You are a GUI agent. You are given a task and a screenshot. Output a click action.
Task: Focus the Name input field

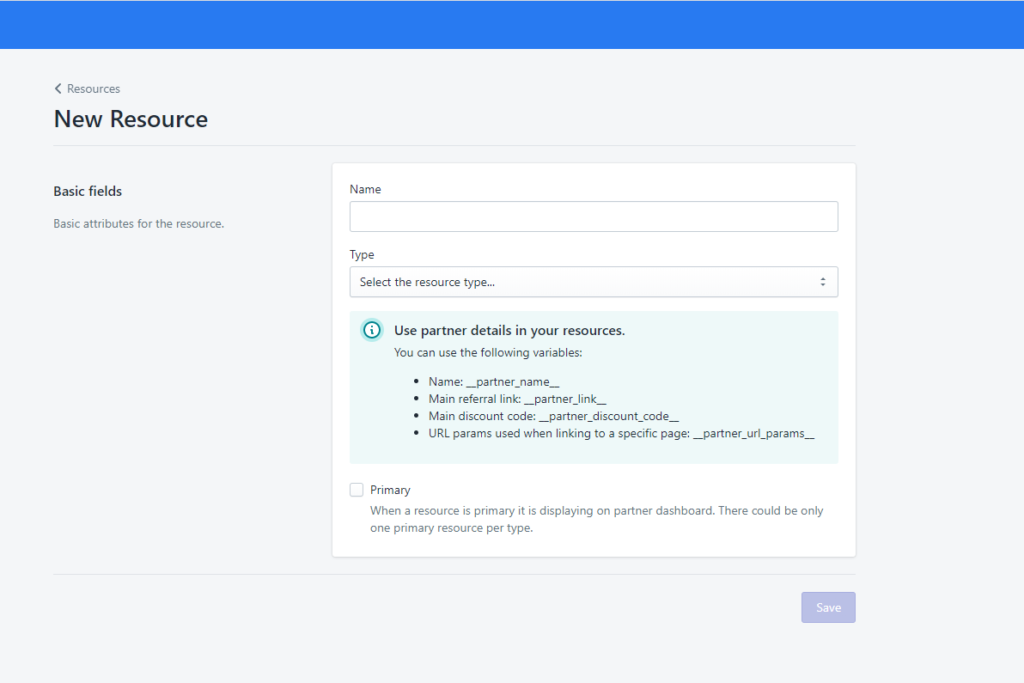click(594, 216)
